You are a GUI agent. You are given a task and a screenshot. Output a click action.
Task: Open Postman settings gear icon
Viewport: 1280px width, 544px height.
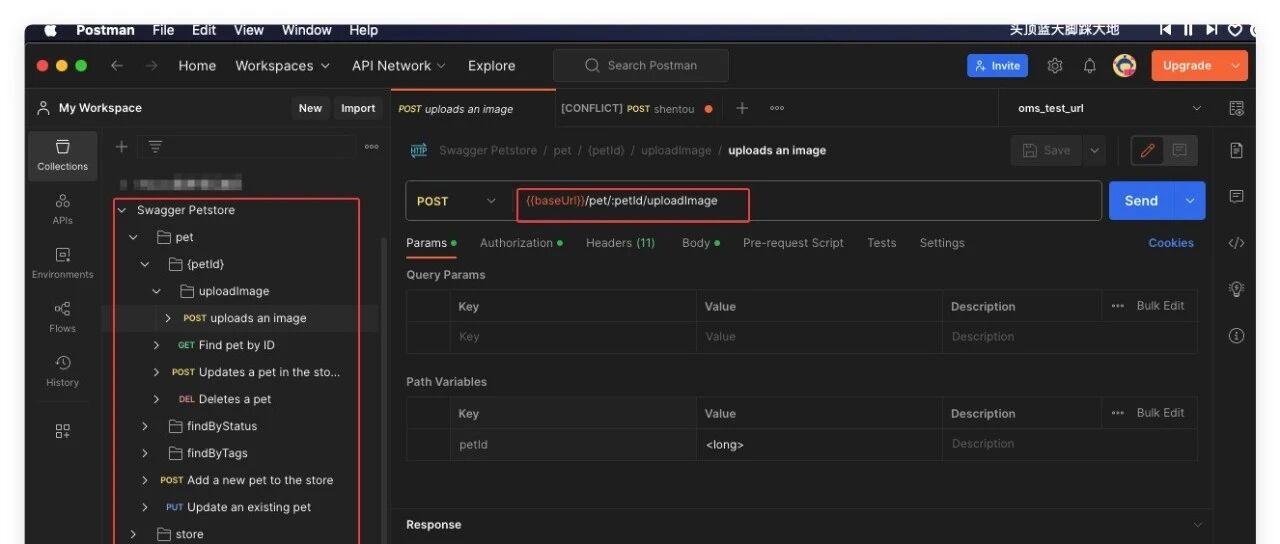pos(1055,66)
